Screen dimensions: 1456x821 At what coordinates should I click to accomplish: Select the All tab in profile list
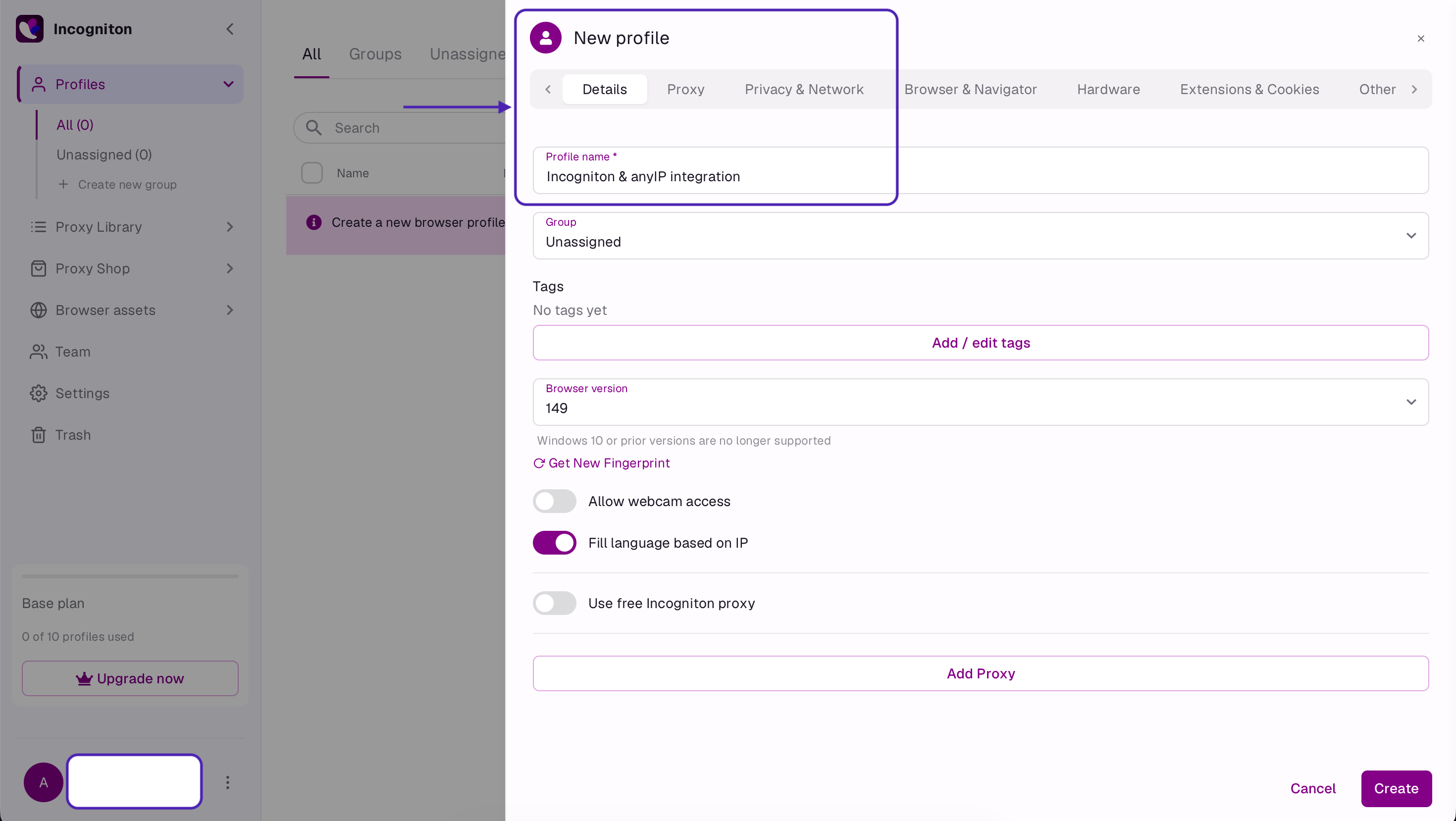312,54
